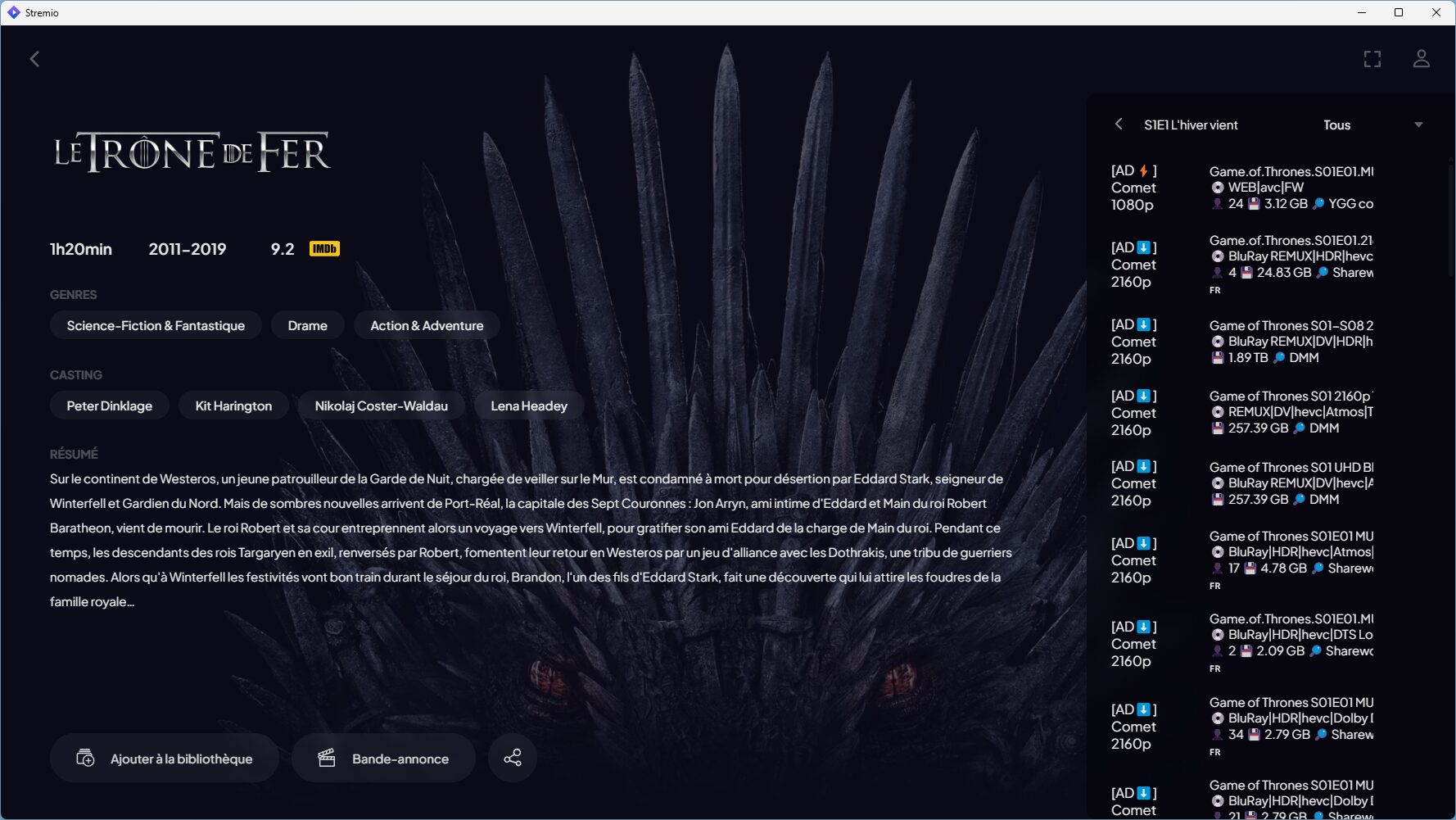This screenshot has height=820, width=1456.
Task: Enter fullscreen mode with the fullscreen icon
Action: coord(1372,59)
